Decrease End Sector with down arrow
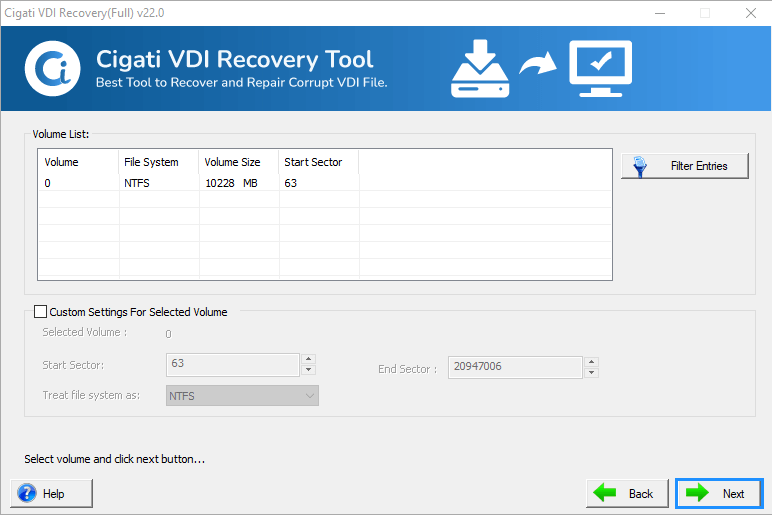 click(x=591, y=373)
